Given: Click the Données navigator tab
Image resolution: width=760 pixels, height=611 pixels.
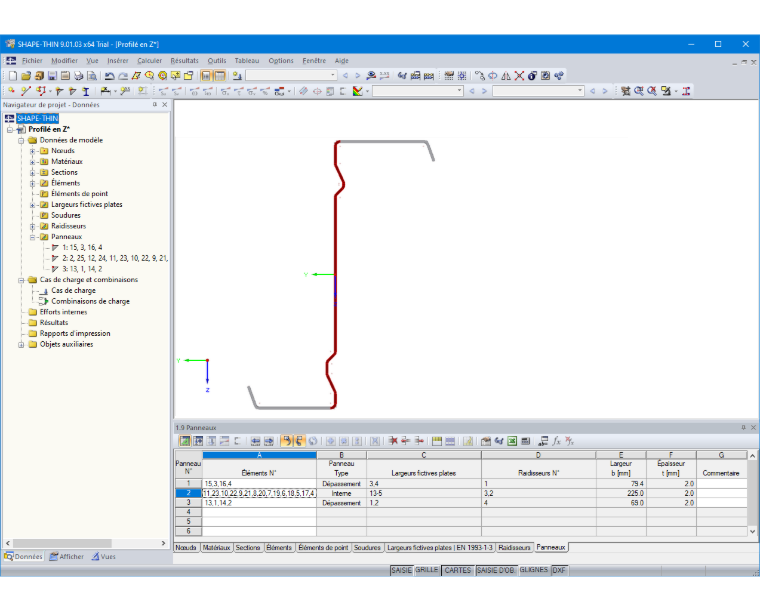Looking at the screenshot, I should (23, 557).
